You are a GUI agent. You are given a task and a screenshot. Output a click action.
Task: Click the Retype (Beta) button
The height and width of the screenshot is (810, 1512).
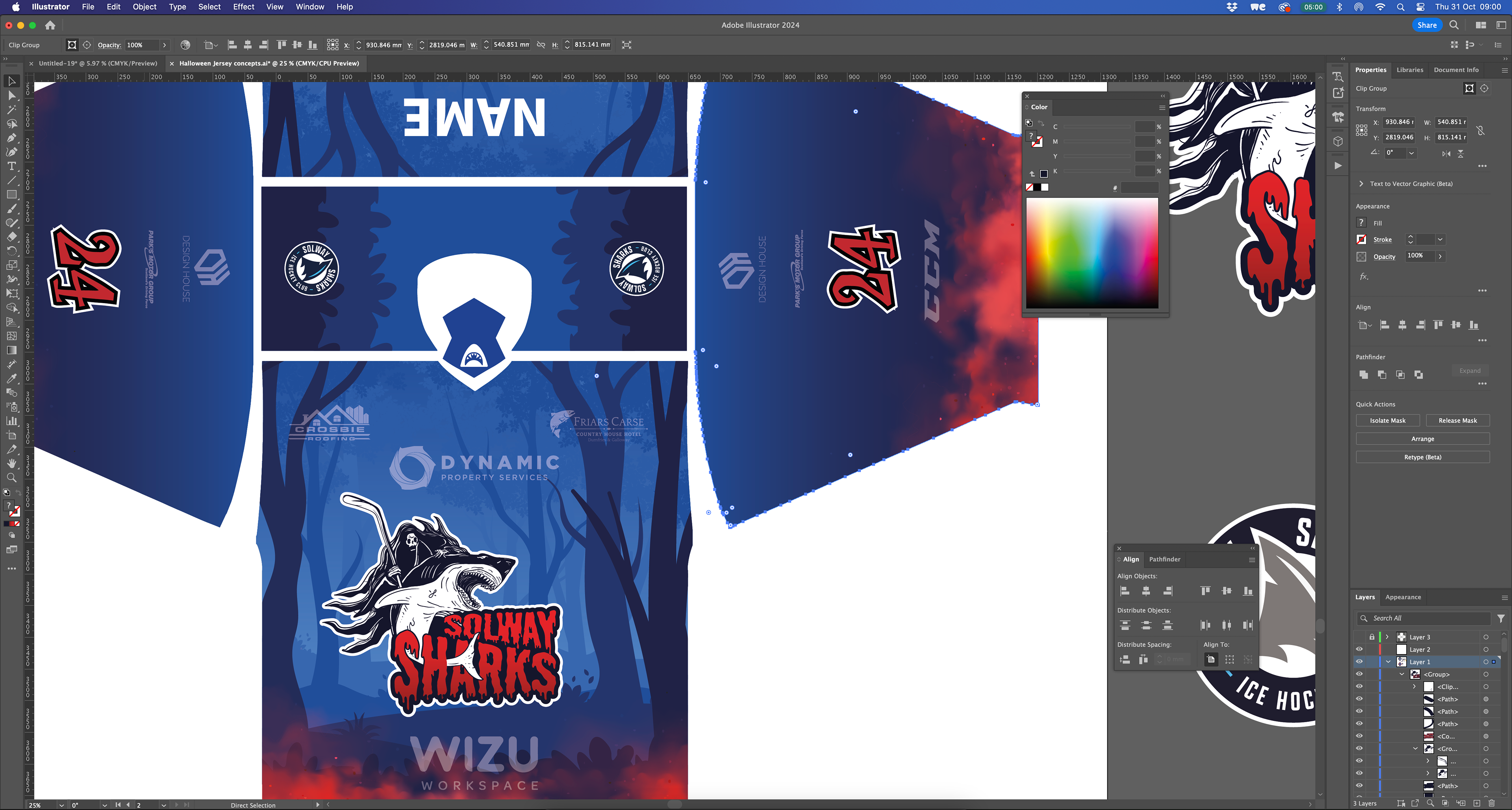pos(1423,457)
